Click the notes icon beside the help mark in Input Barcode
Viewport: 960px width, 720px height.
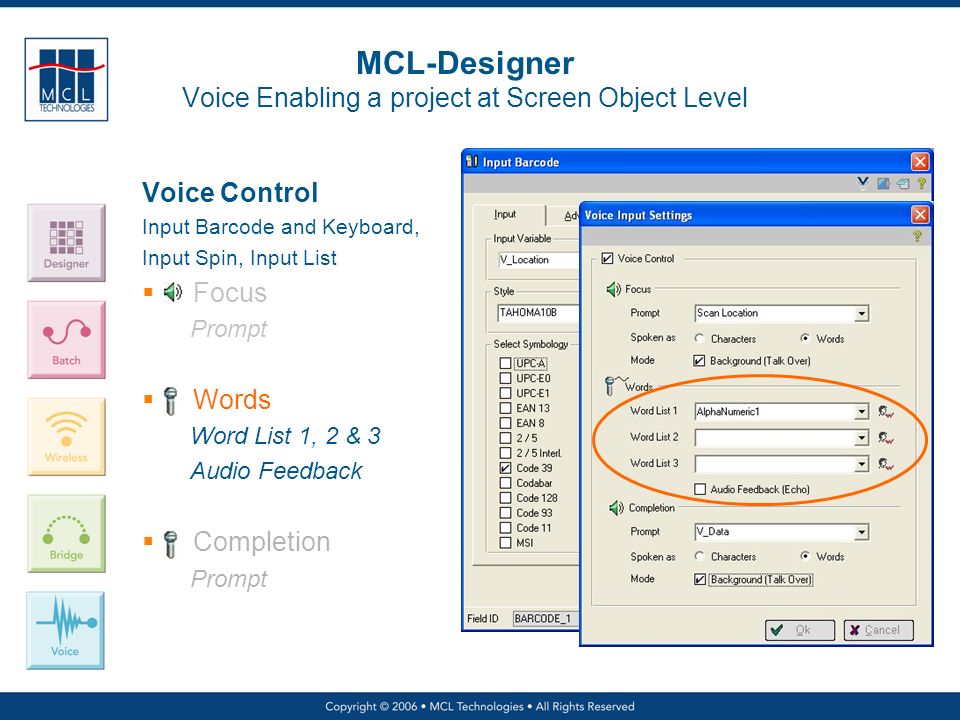(x=903, y=183)
